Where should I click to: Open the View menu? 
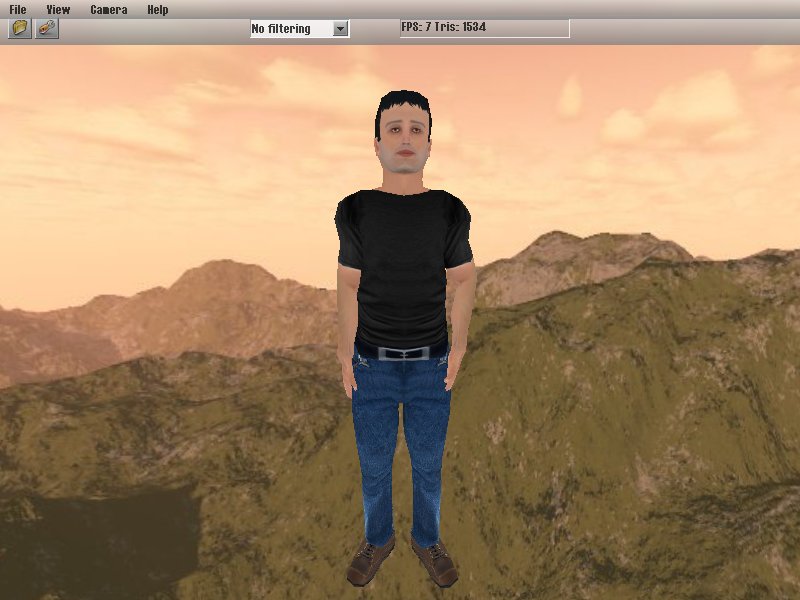point(58,10)
